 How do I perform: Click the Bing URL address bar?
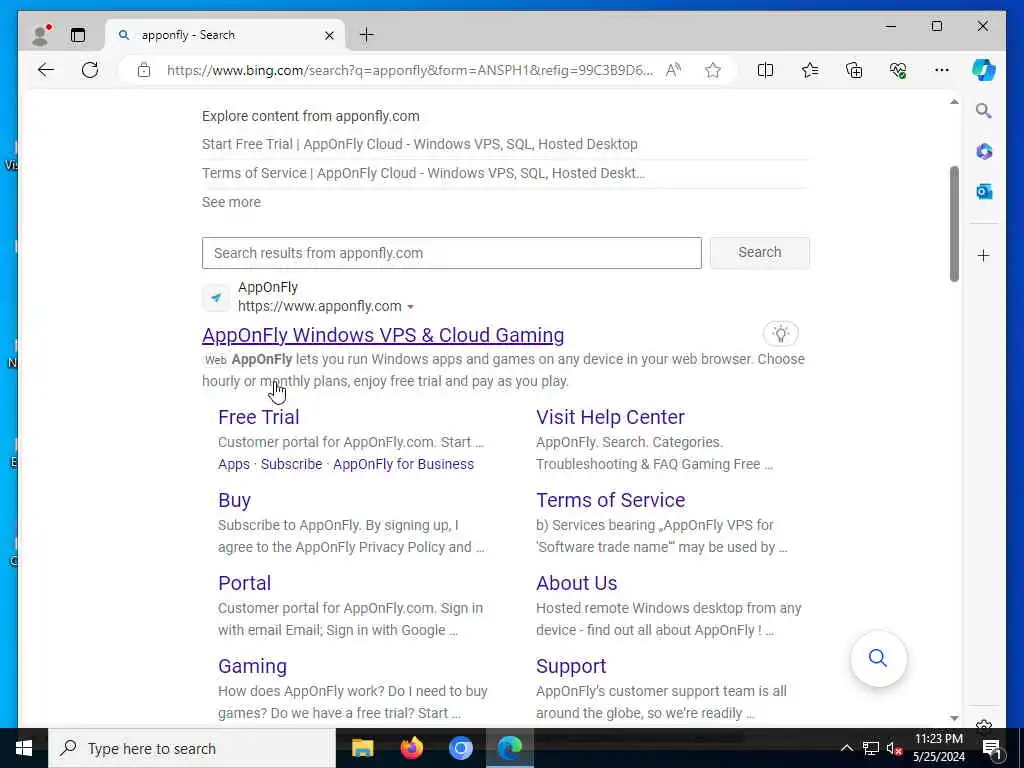(x=409, y=71)
